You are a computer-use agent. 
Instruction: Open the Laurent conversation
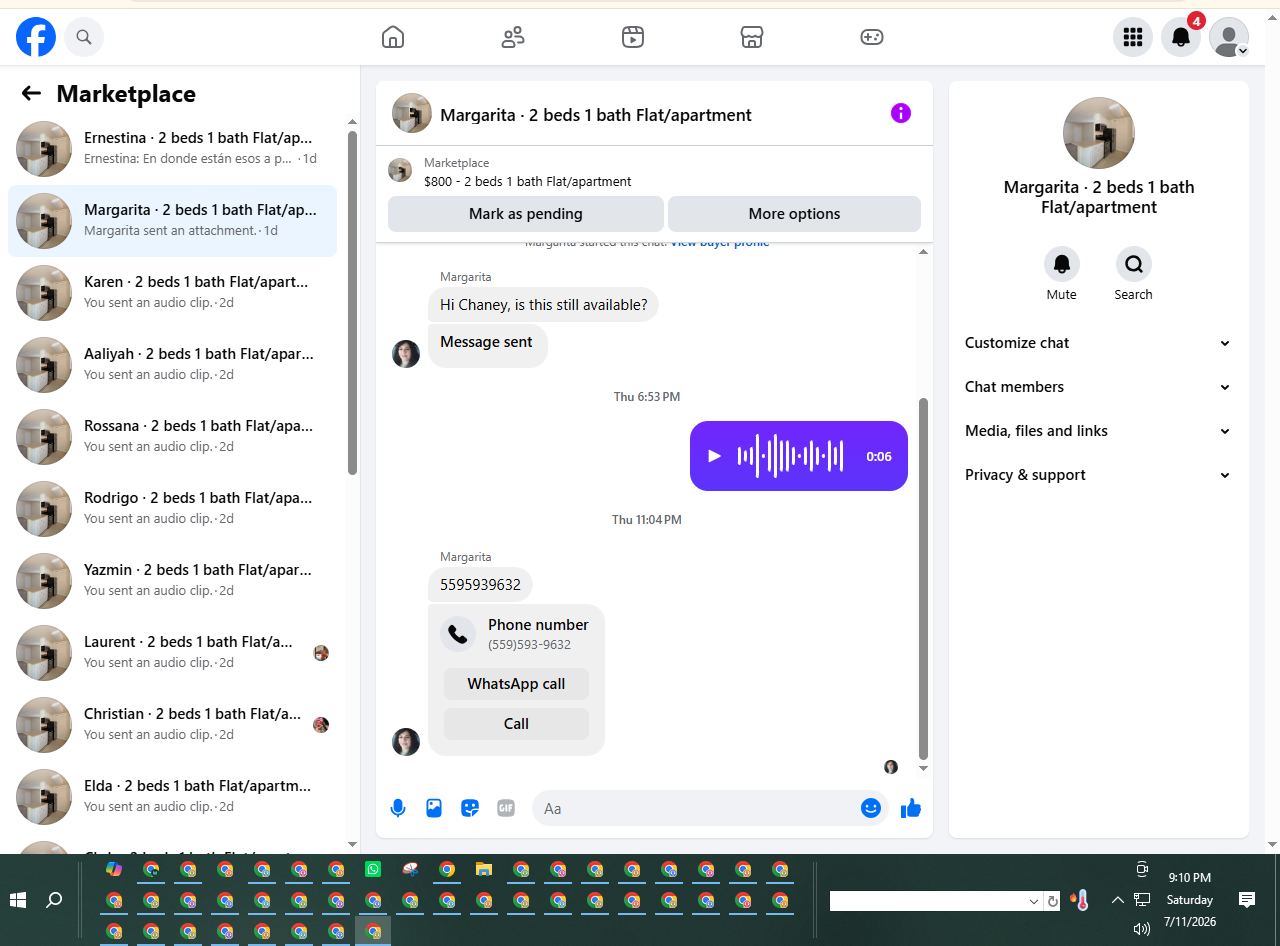click(x=172, y=653)
